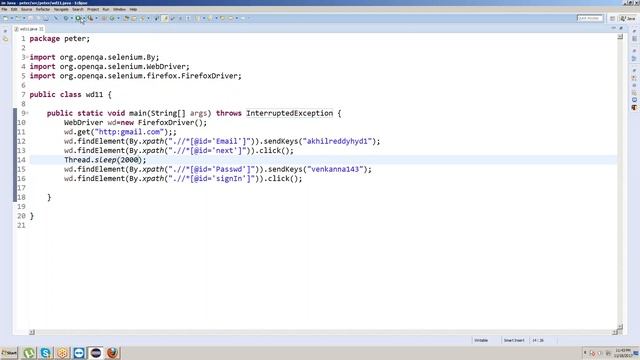Screen dimensions: 640x360
Task: Click the "http:gmail.com" string
Action: tap(129, 132)
